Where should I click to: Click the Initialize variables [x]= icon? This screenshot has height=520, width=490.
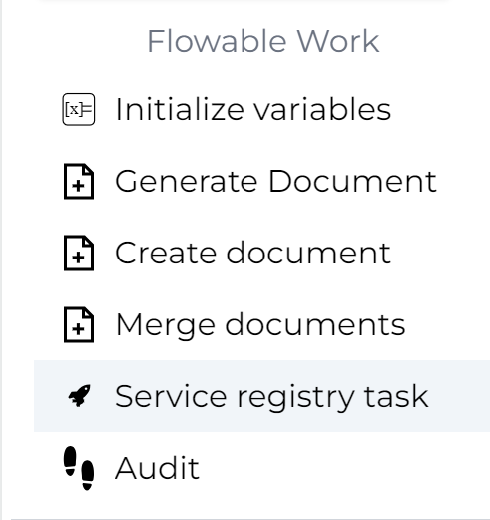click(x=79, y=109)
